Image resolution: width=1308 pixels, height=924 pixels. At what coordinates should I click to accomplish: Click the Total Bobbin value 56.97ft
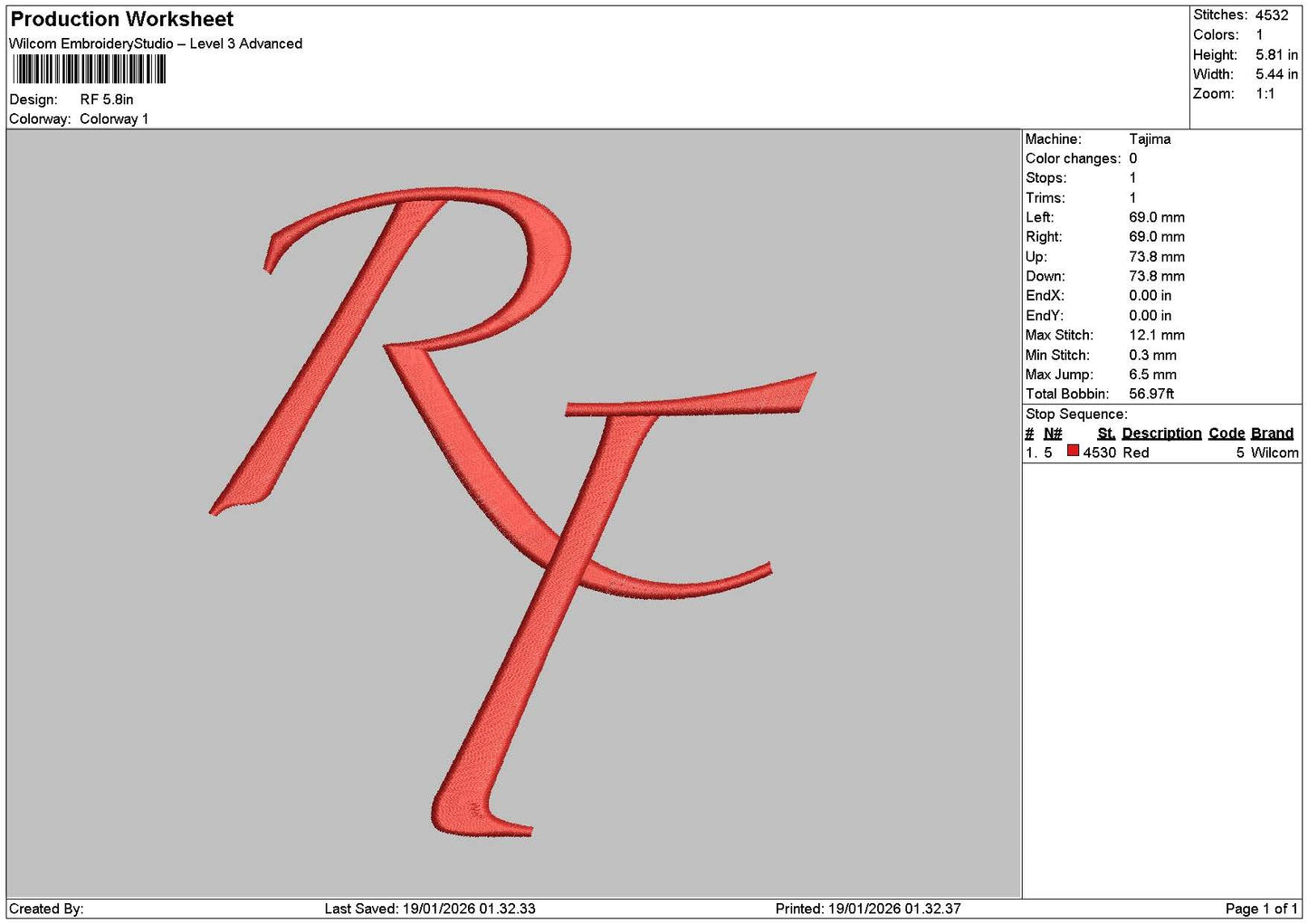(1151, 394)
